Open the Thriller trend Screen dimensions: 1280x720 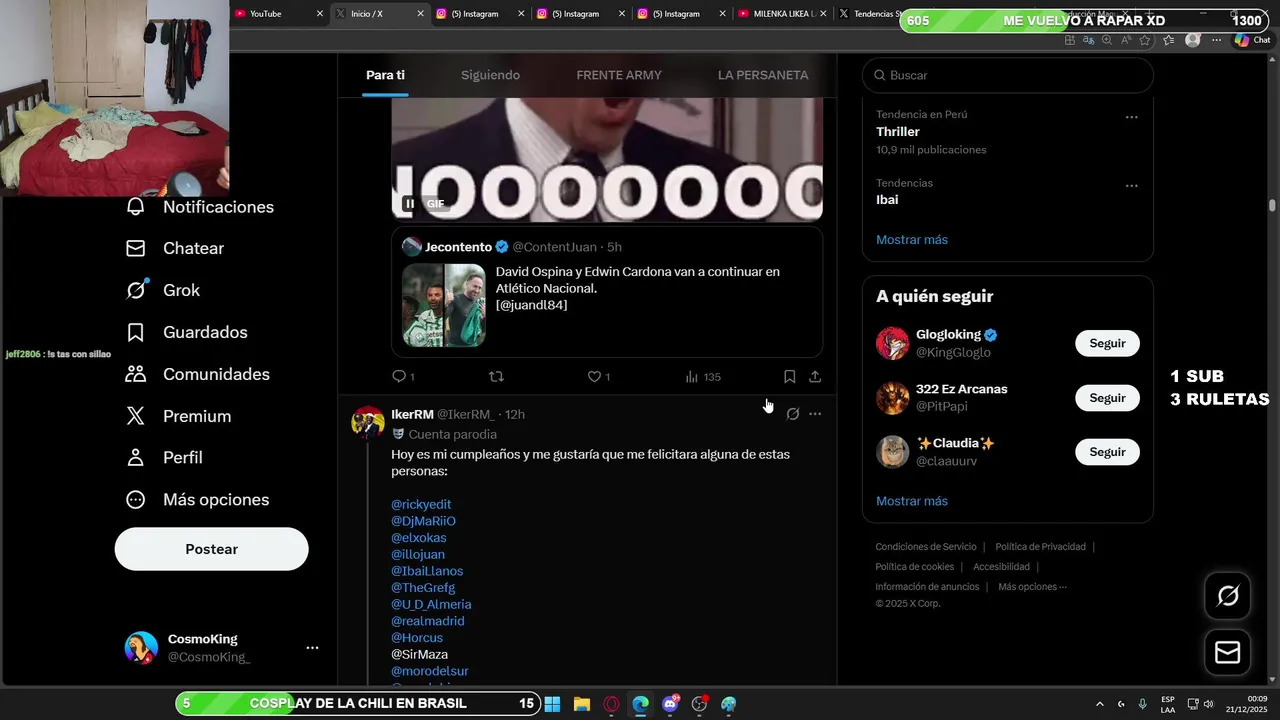(898, 132)
